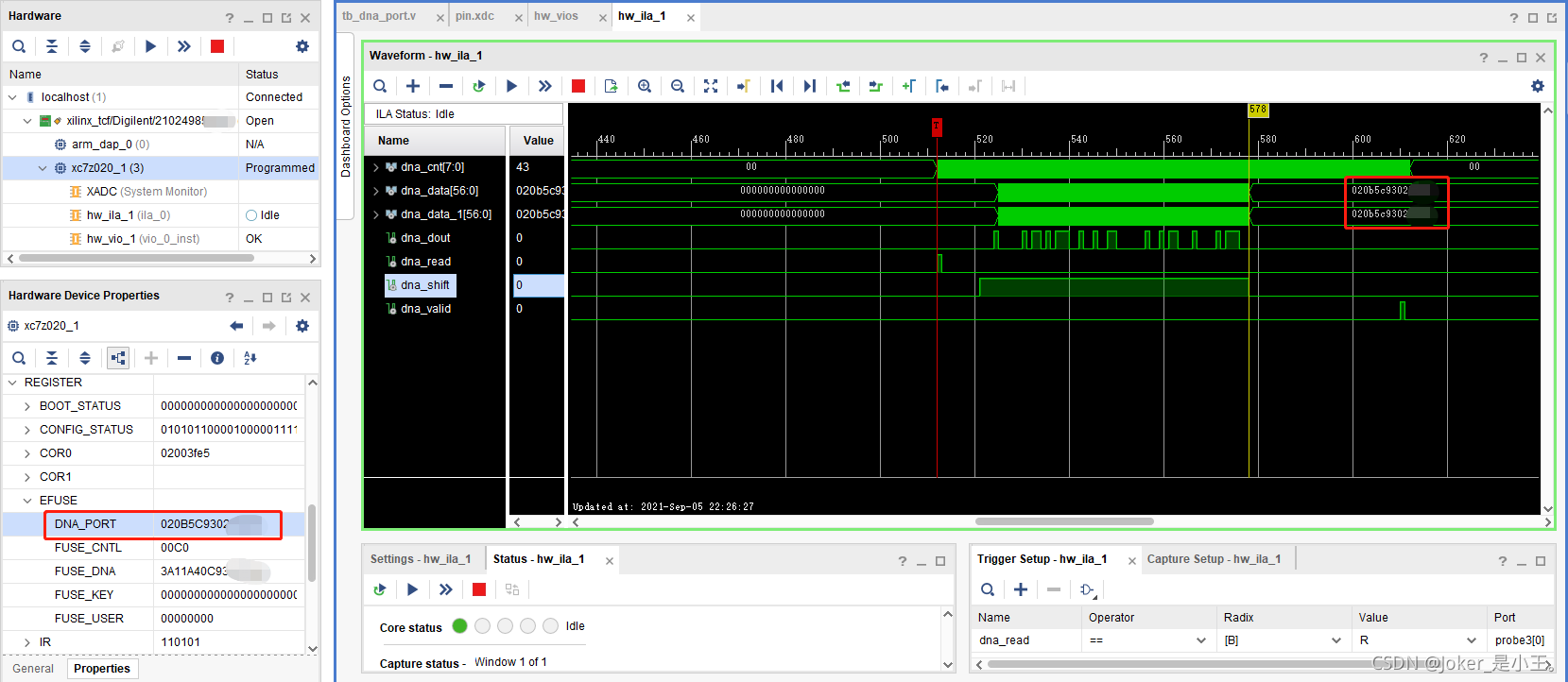This screenshot has width=1568, height=682.
Task: Run trigger in the Status - hw_ila_1 panel
Action: [413, 589]
